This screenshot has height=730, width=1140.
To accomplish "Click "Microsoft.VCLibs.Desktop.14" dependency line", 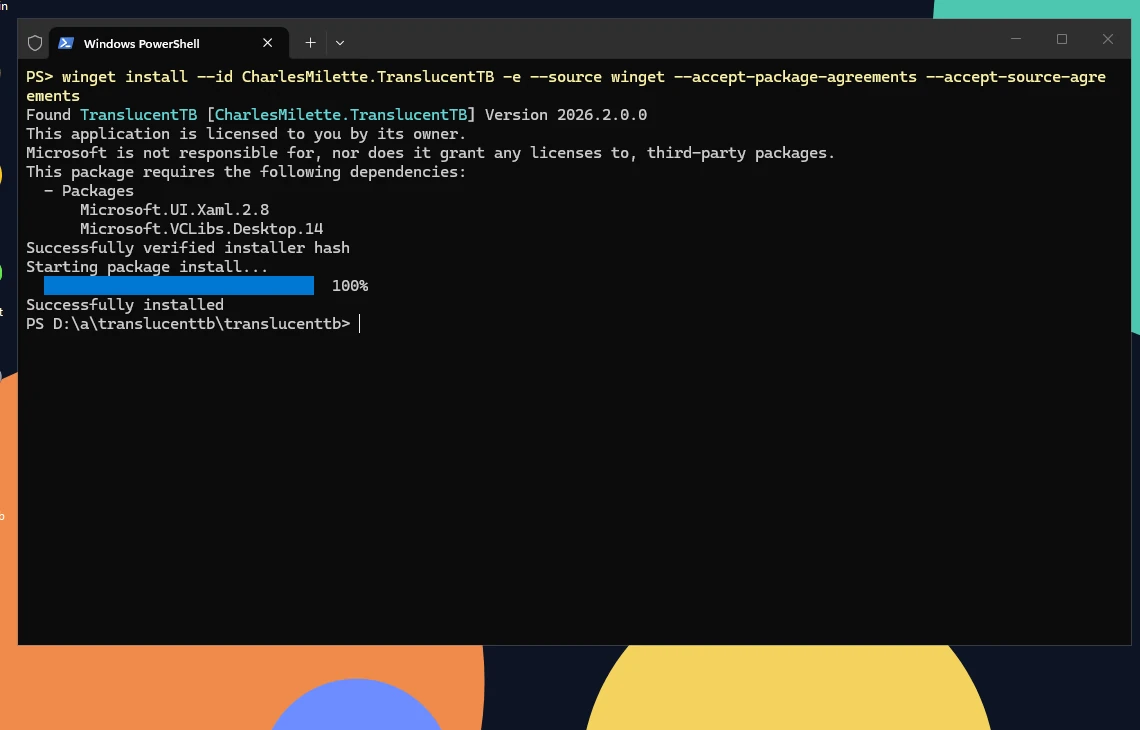I will pos(201,229).
